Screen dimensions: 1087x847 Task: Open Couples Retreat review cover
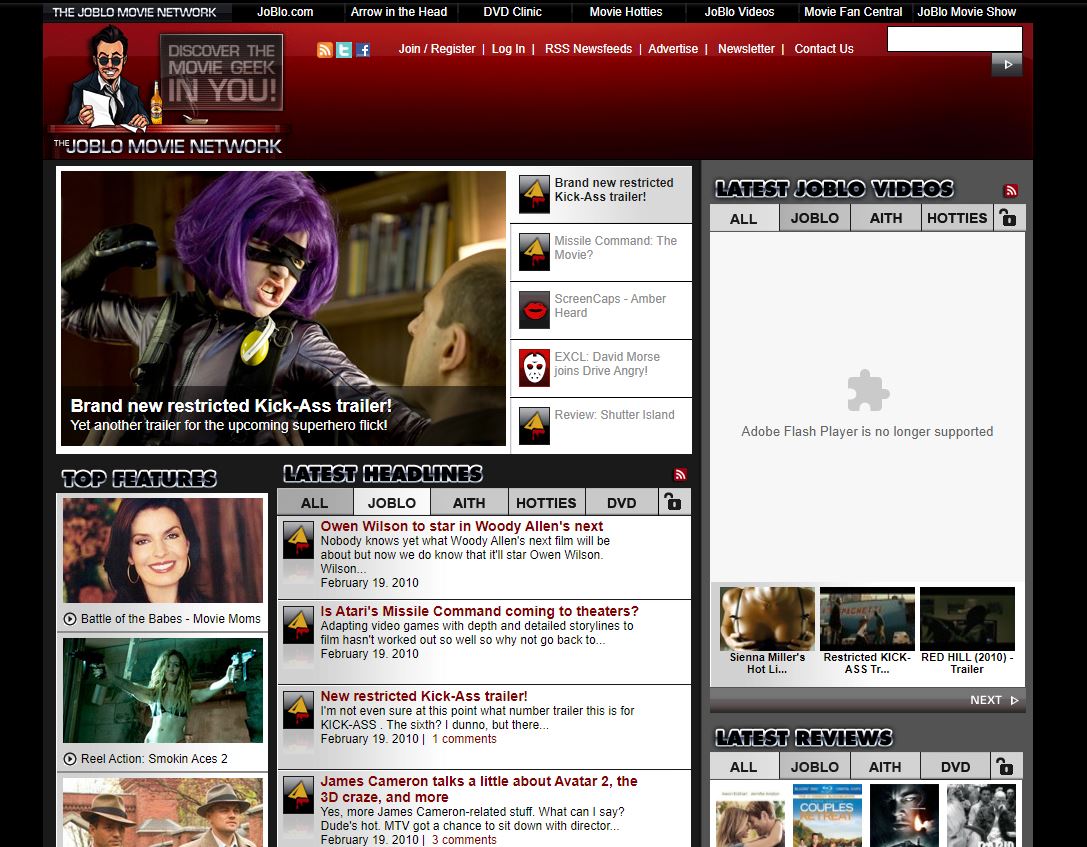[827, 815]
